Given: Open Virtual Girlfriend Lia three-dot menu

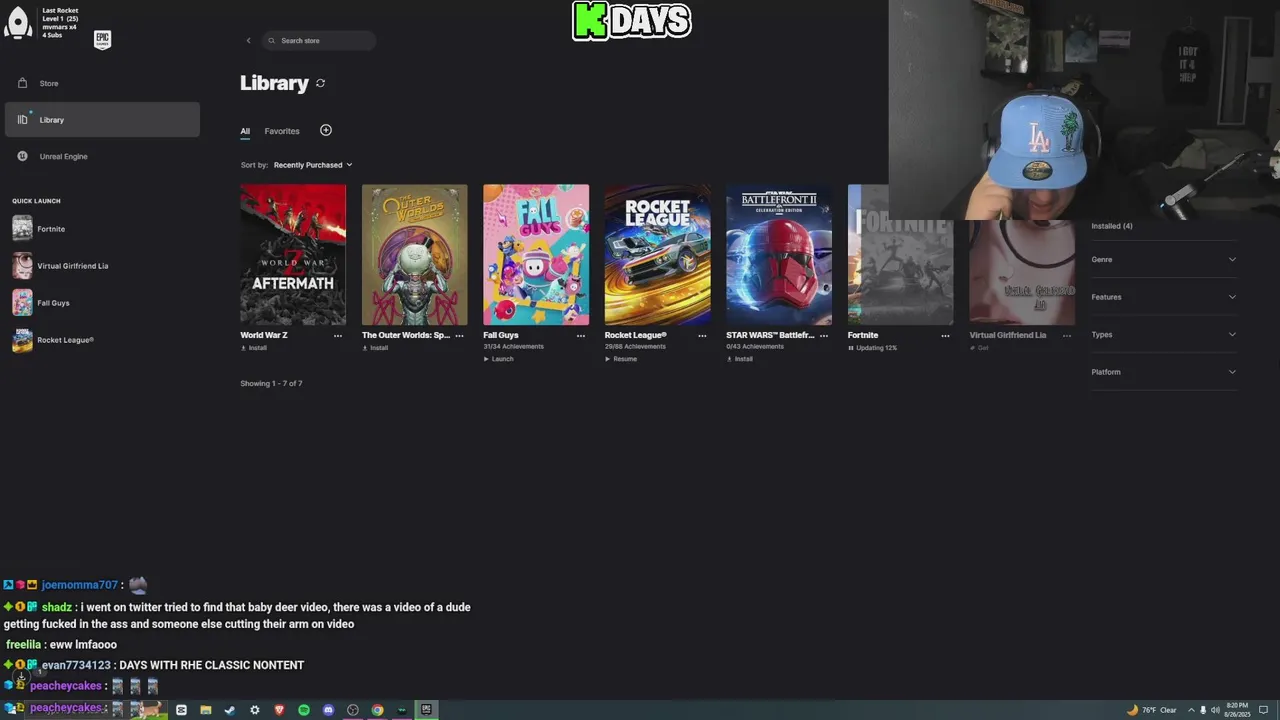Looking at the screenshot, I should [x=1067, y=336].
